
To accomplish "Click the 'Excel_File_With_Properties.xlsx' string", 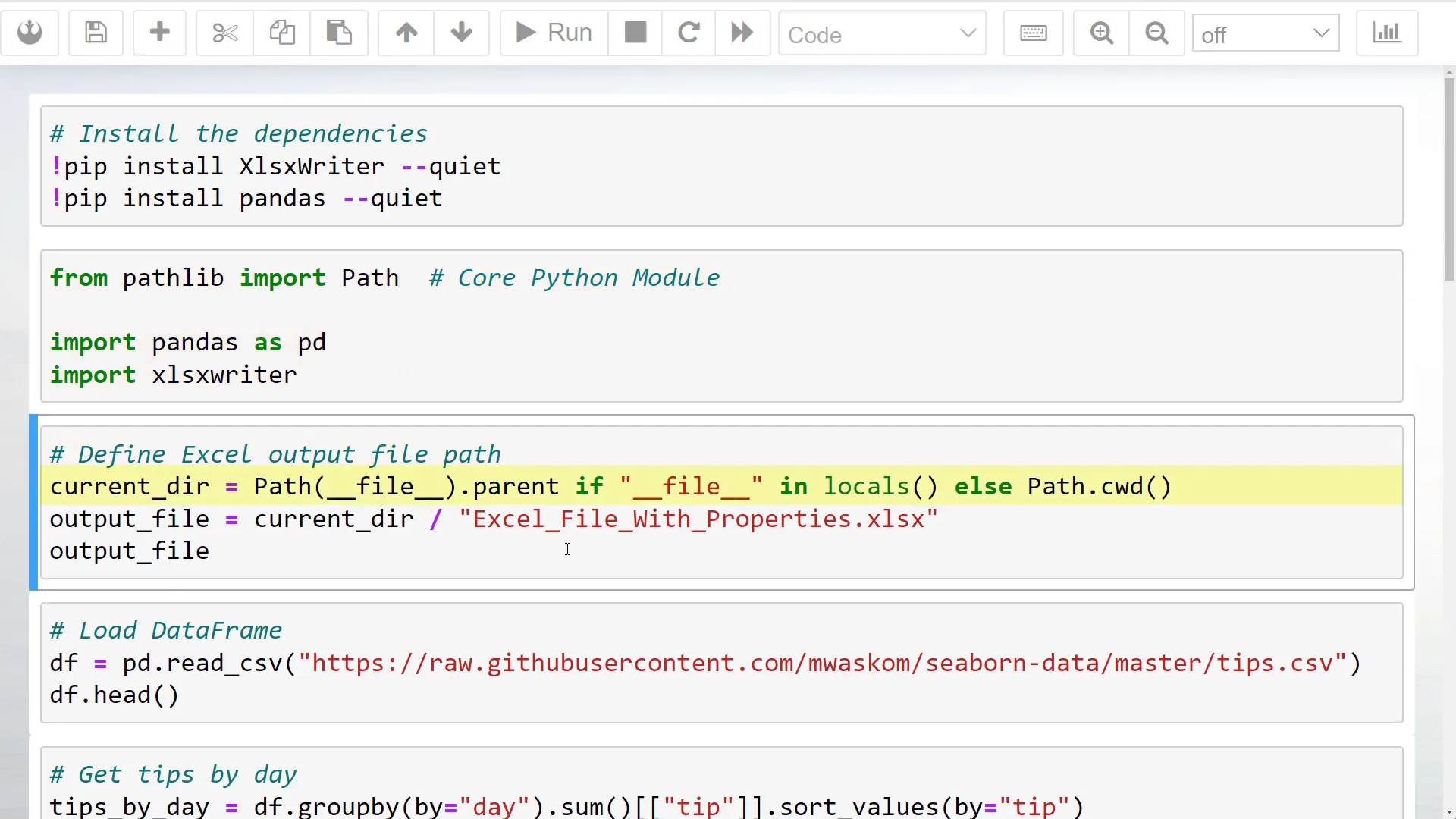I will [x=698, y=519].
